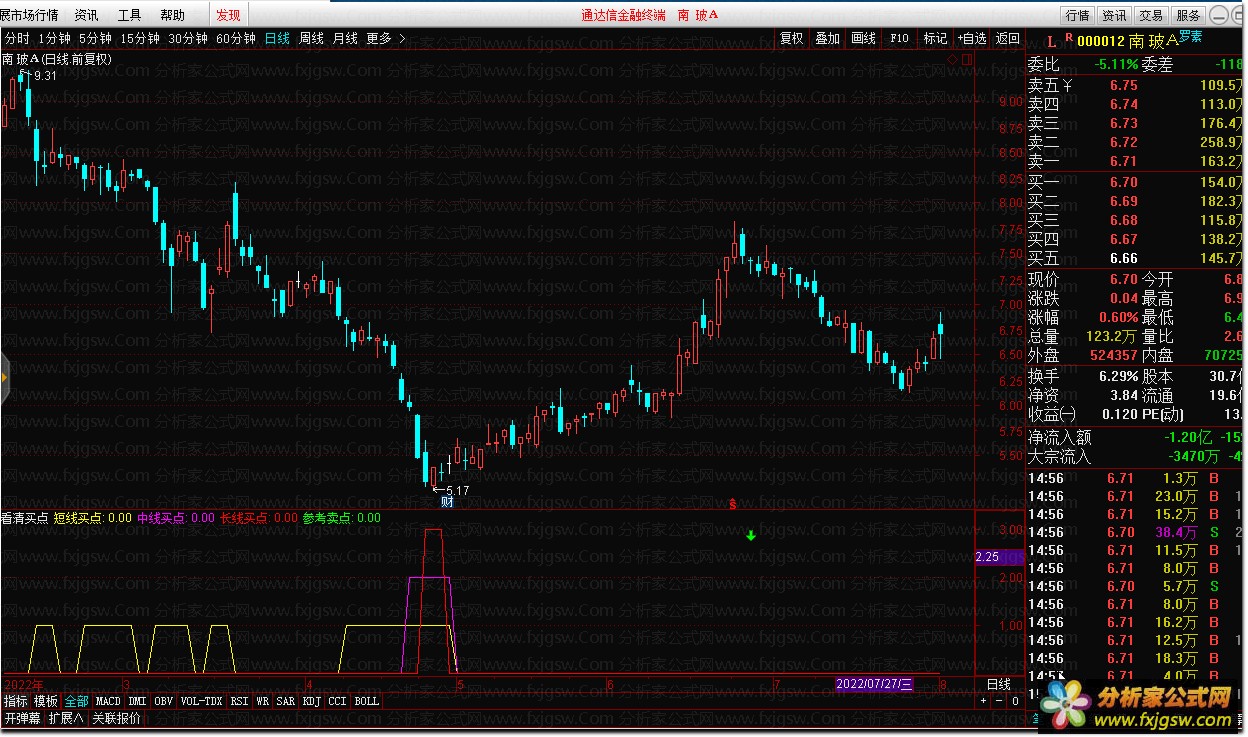Select the 30分钟 period

(188, 38)
